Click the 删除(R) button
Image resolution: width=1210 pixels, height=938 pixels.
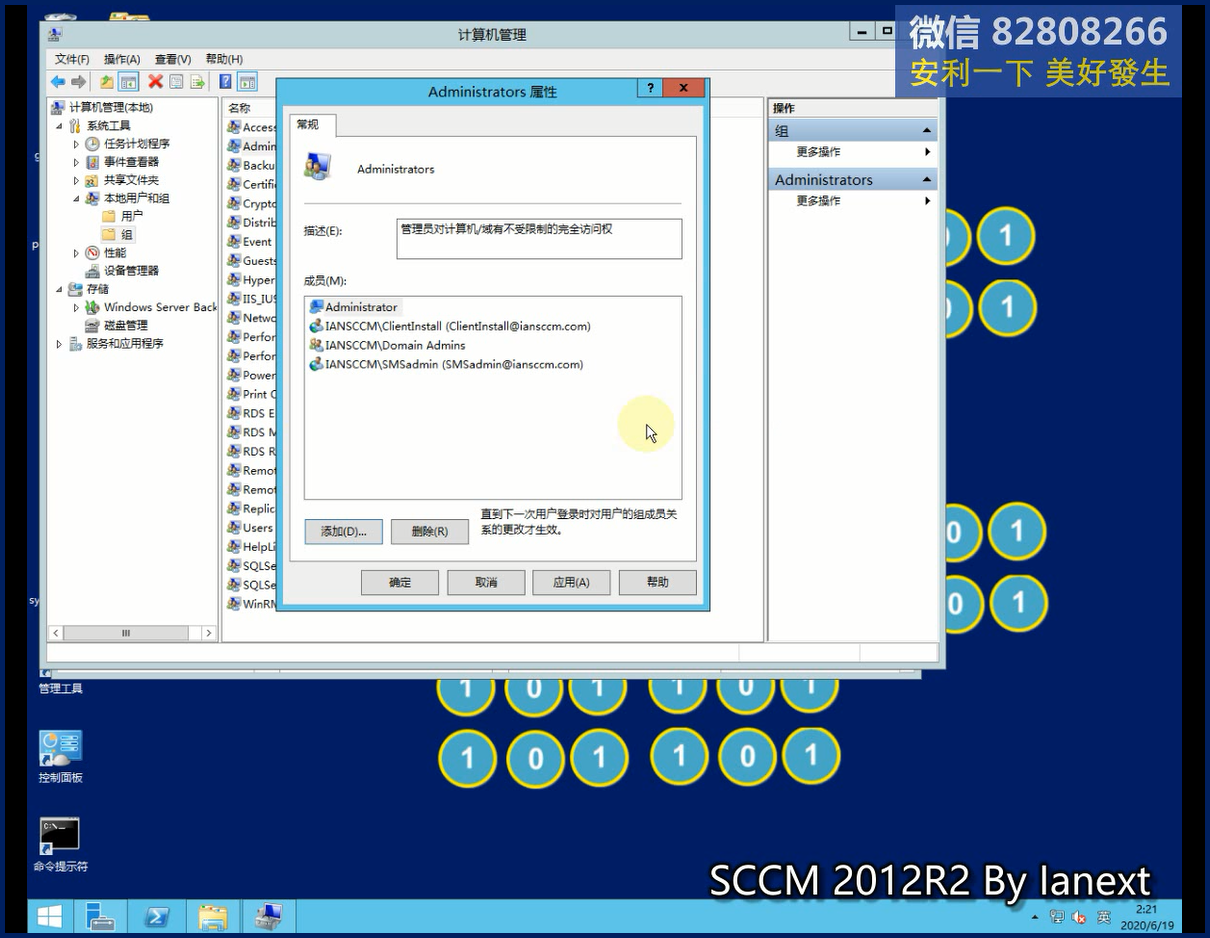(429, 531)
